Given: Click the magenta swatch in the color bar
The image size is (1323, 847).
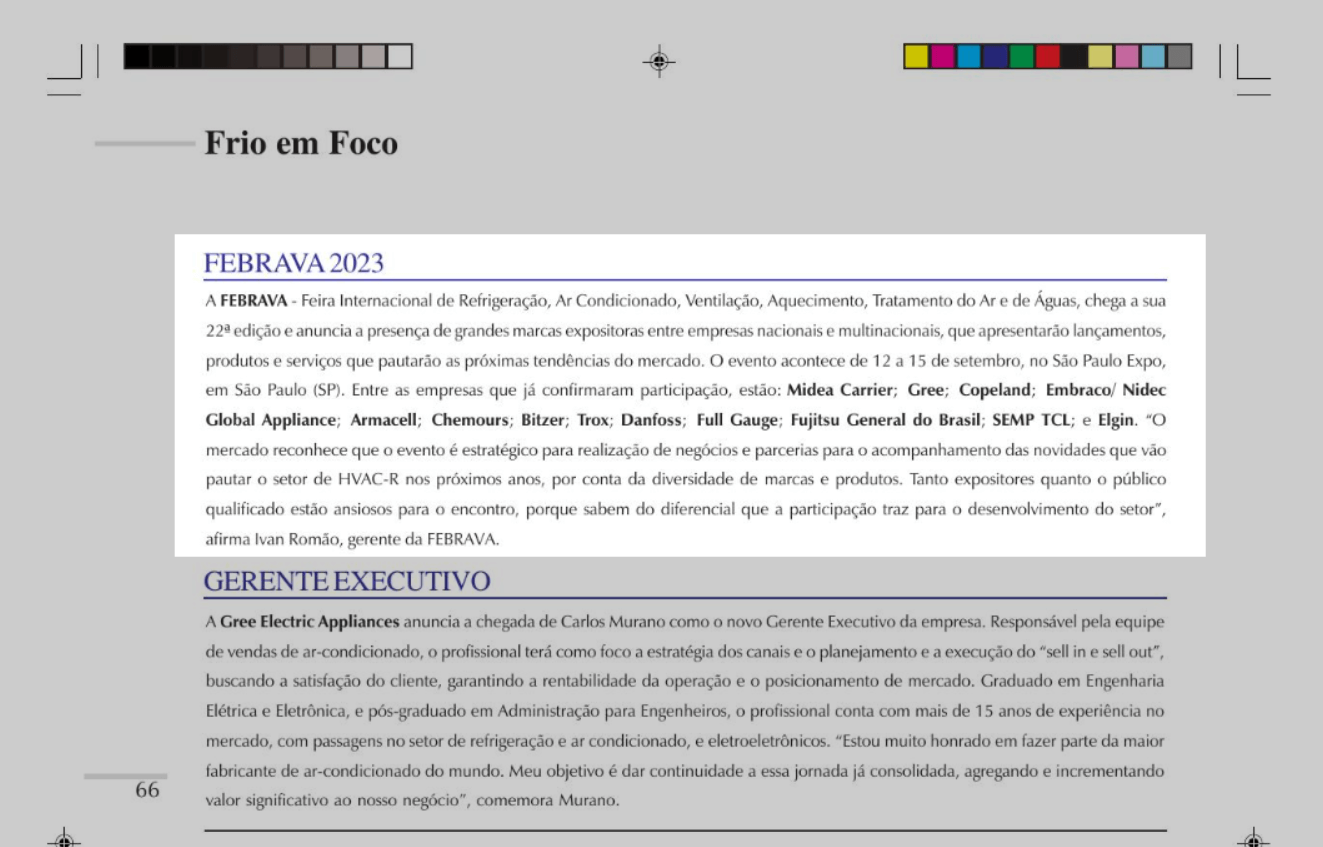Looking at the screenshot, I should pos(942,57).
